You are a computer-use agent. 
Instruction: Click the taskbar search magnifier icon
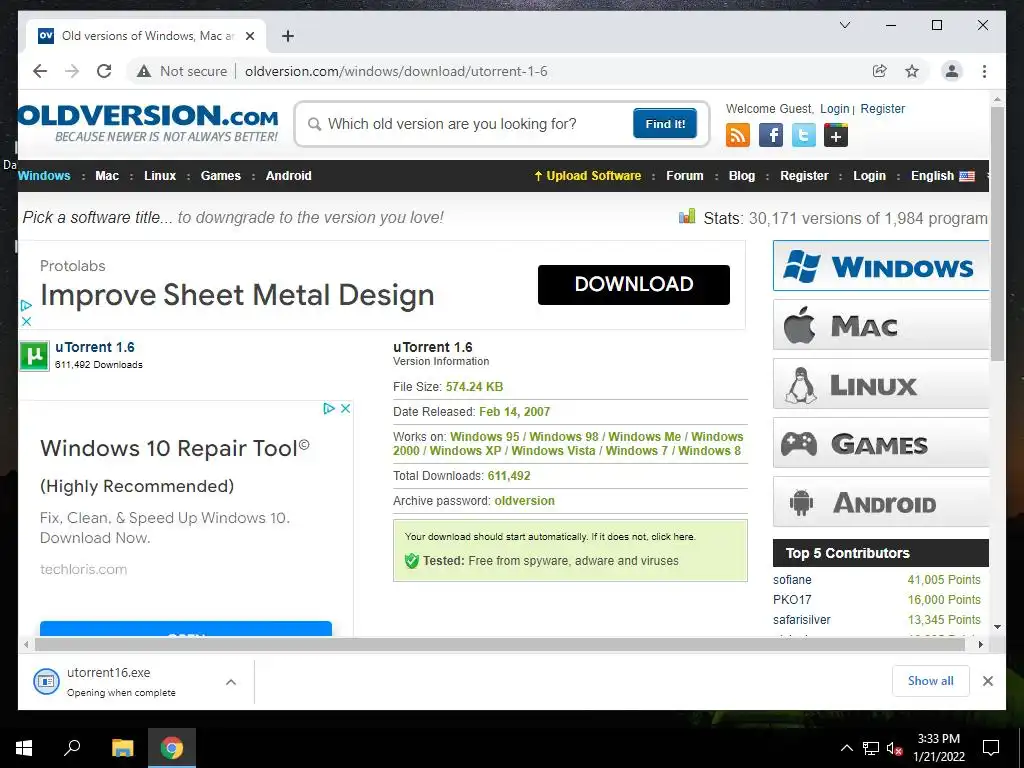(x=72, y=748)
